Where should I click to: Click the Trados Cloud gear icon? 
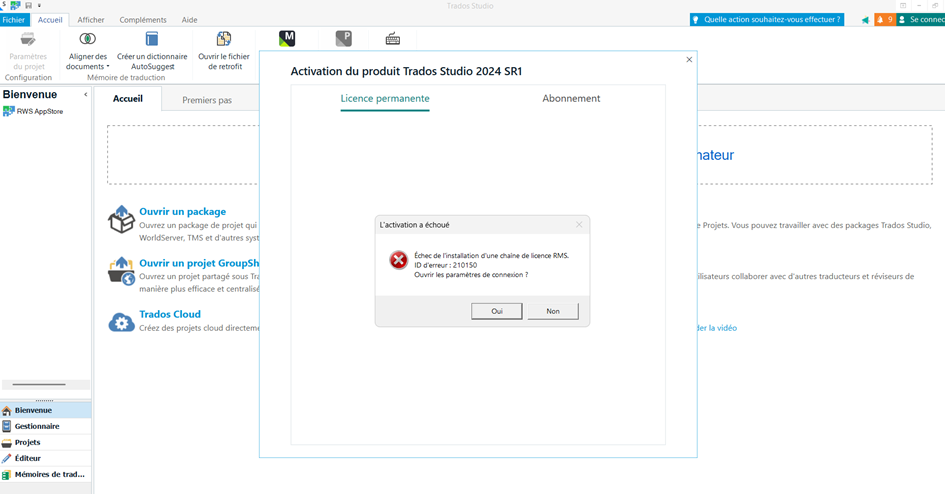point(121,322)
